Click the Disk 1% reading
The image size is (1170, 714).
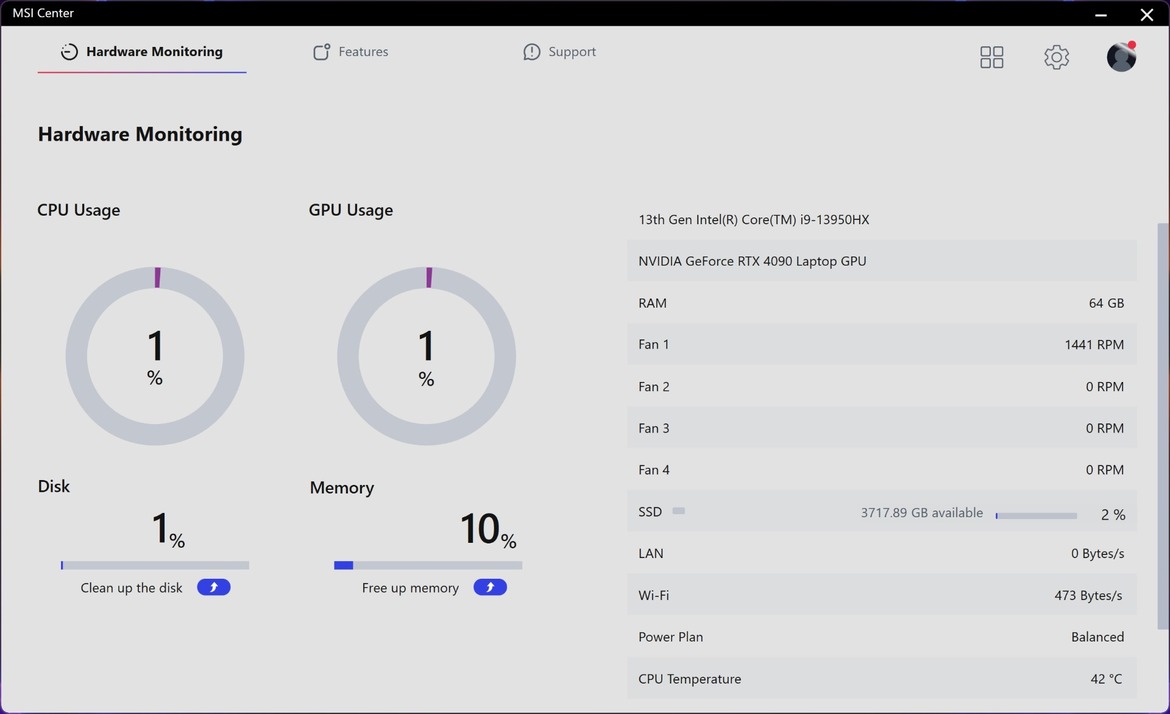coord(169,530)
